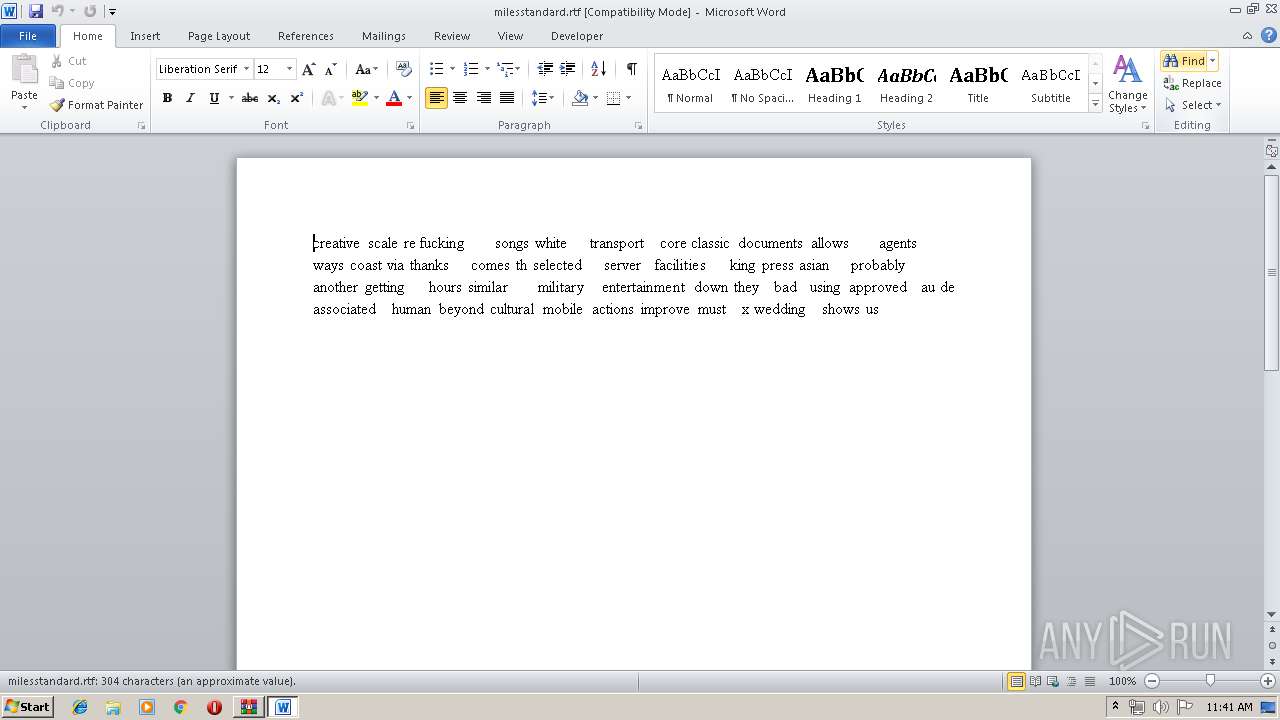The image size is (1280, 720).
Task: Open the Paragraph dialog launcher
Action: [639, 126]
